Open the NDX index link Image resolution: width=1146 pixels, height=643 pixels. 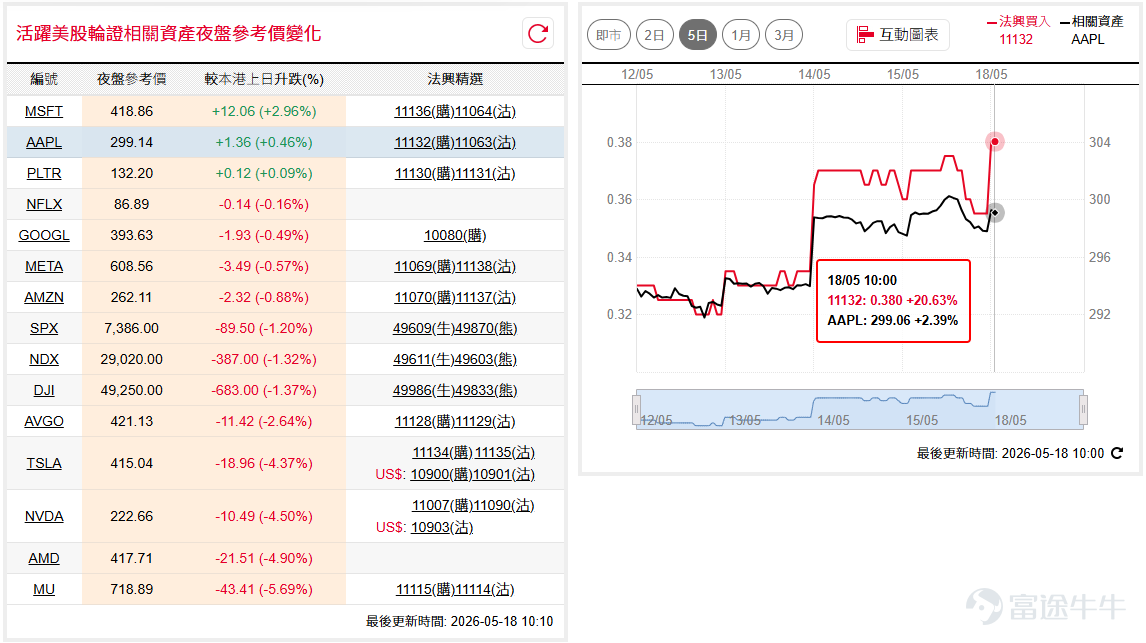44,359
